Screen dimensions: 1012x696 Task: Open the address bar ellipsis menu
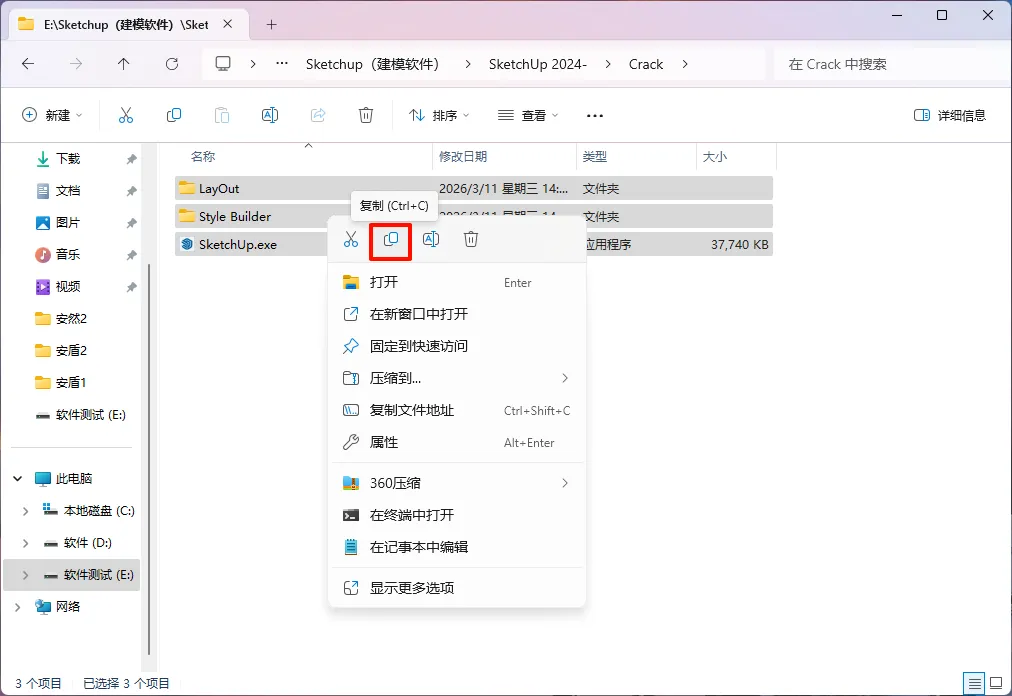tap(282, 63)
